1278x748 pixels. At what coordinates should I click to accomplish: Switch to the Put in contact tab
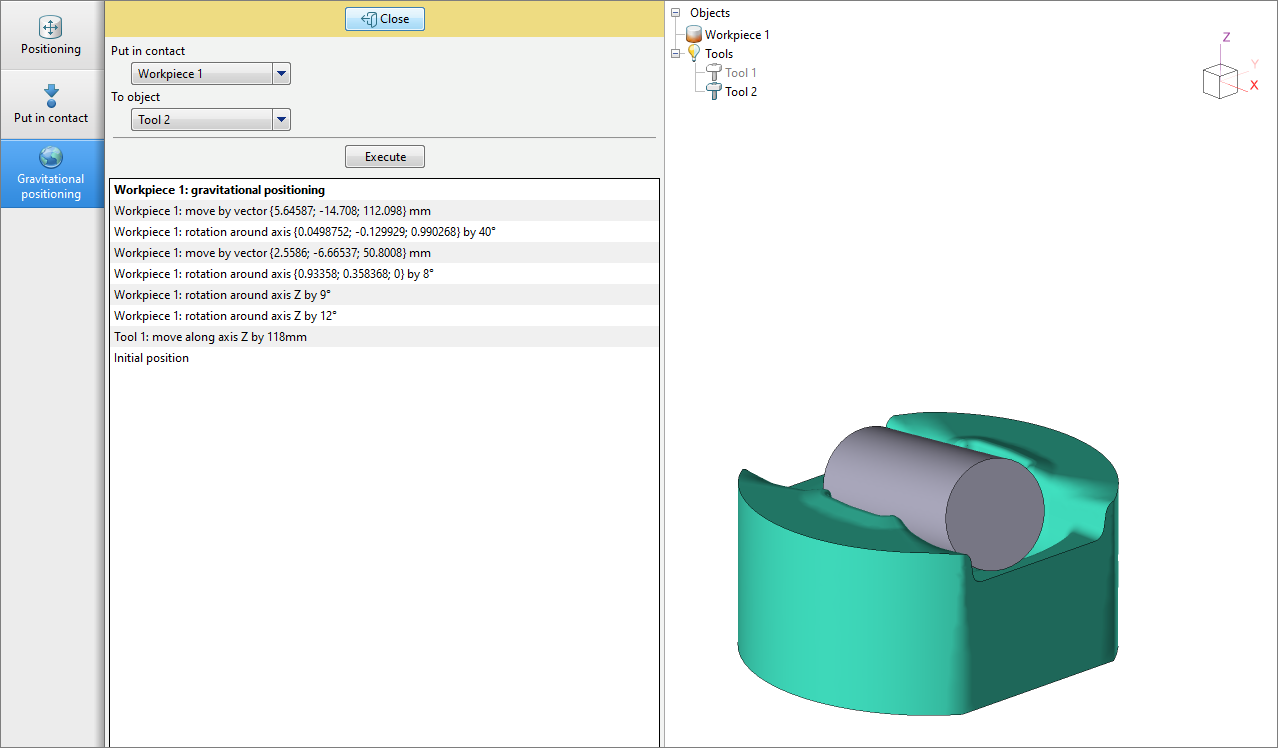[x=51, y=105]
